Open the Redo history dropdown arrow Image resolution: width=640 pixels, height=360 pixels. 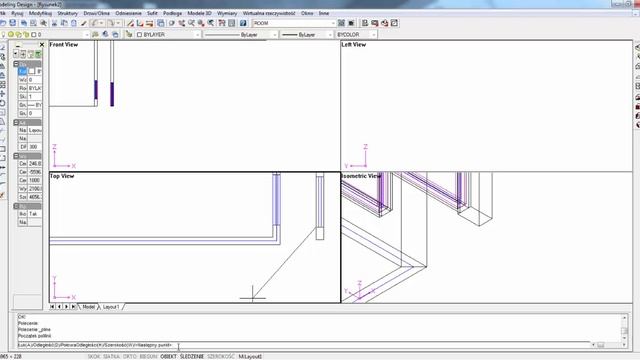[x=118, y=23]
